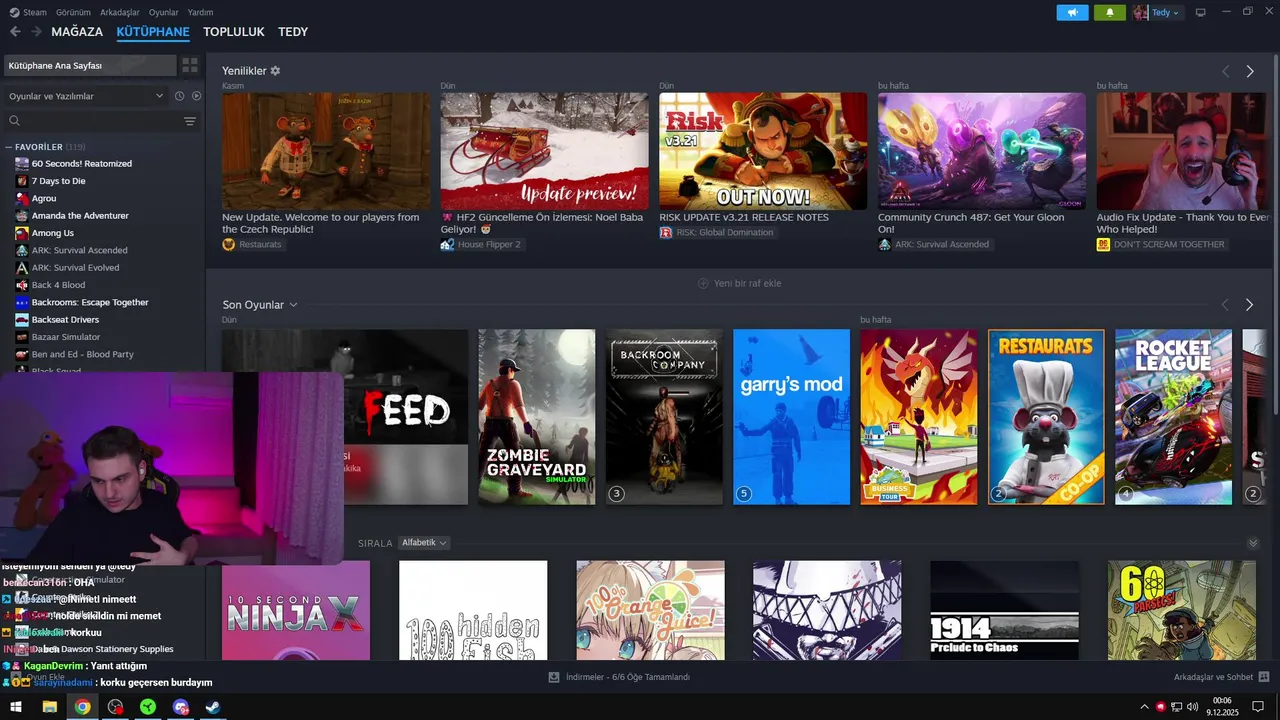The height and width of the screenshot is (720, 1280).
Task: Open the Yenilikler settings gear
Action: tap(275, 71)
